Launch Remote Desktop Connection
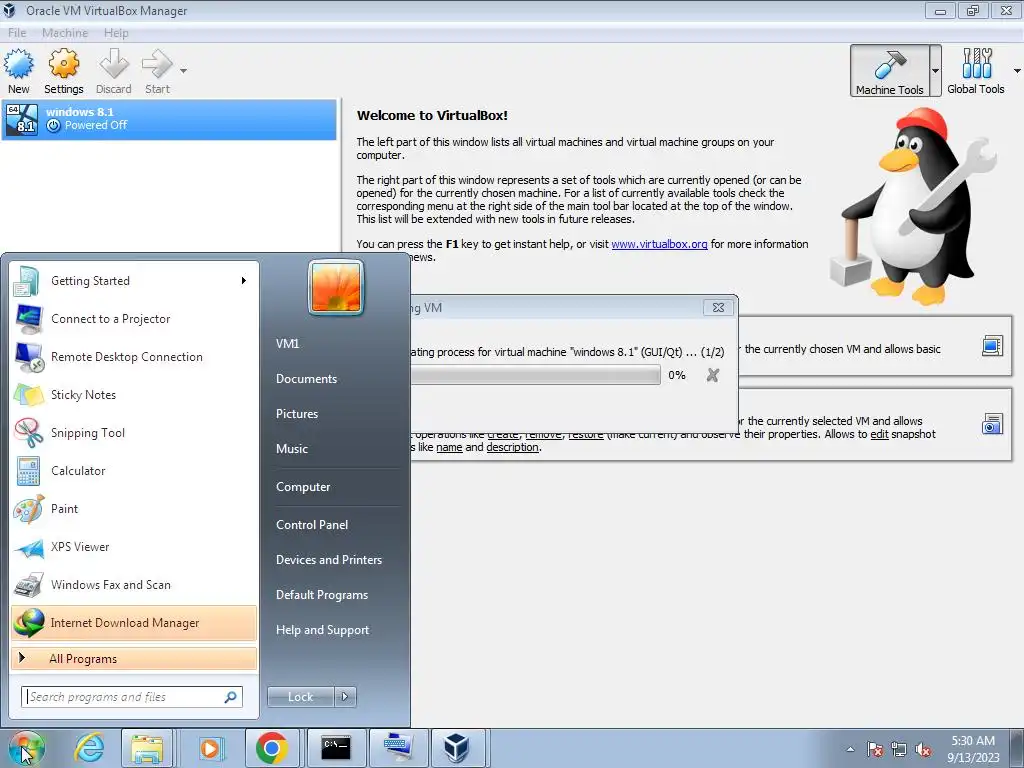This screenshot has width=1024, height=768. pos(134,357)
